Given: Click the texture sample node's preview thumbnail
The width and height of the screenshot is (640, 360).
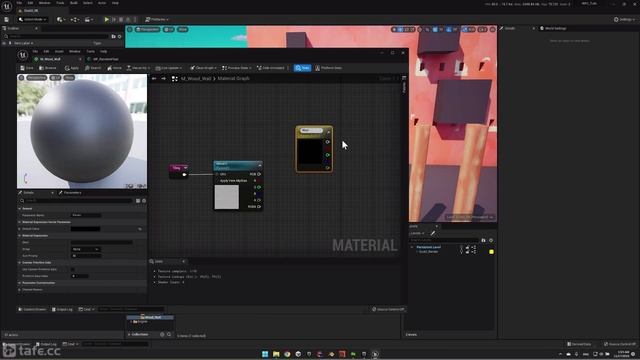Looking at the screenshot, I should (x=227, y=197).
